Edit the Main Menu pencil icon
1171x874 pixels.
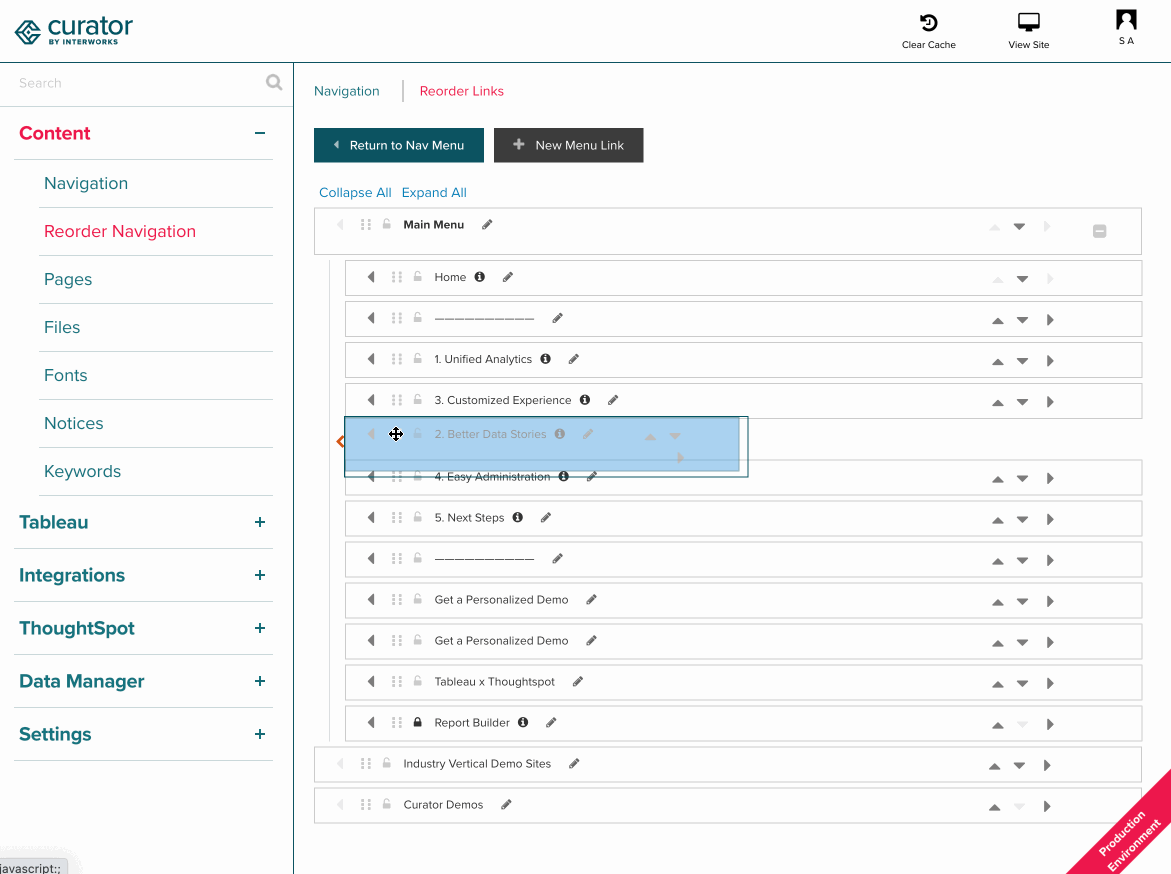[487, 225]
